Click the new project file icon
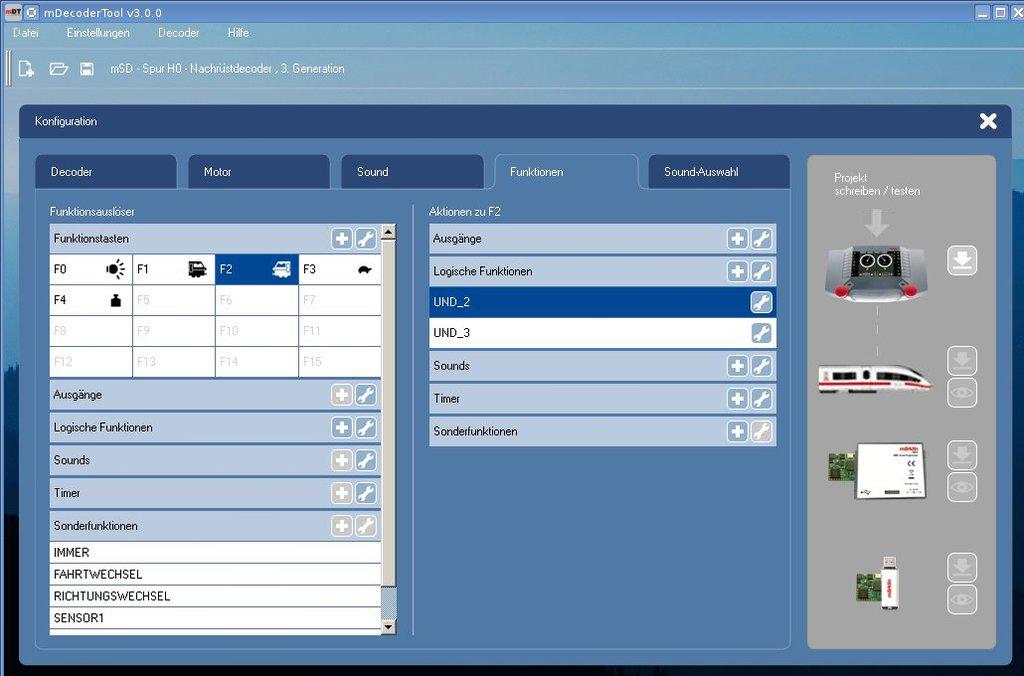1024x676 pixels. coord(27,69)
